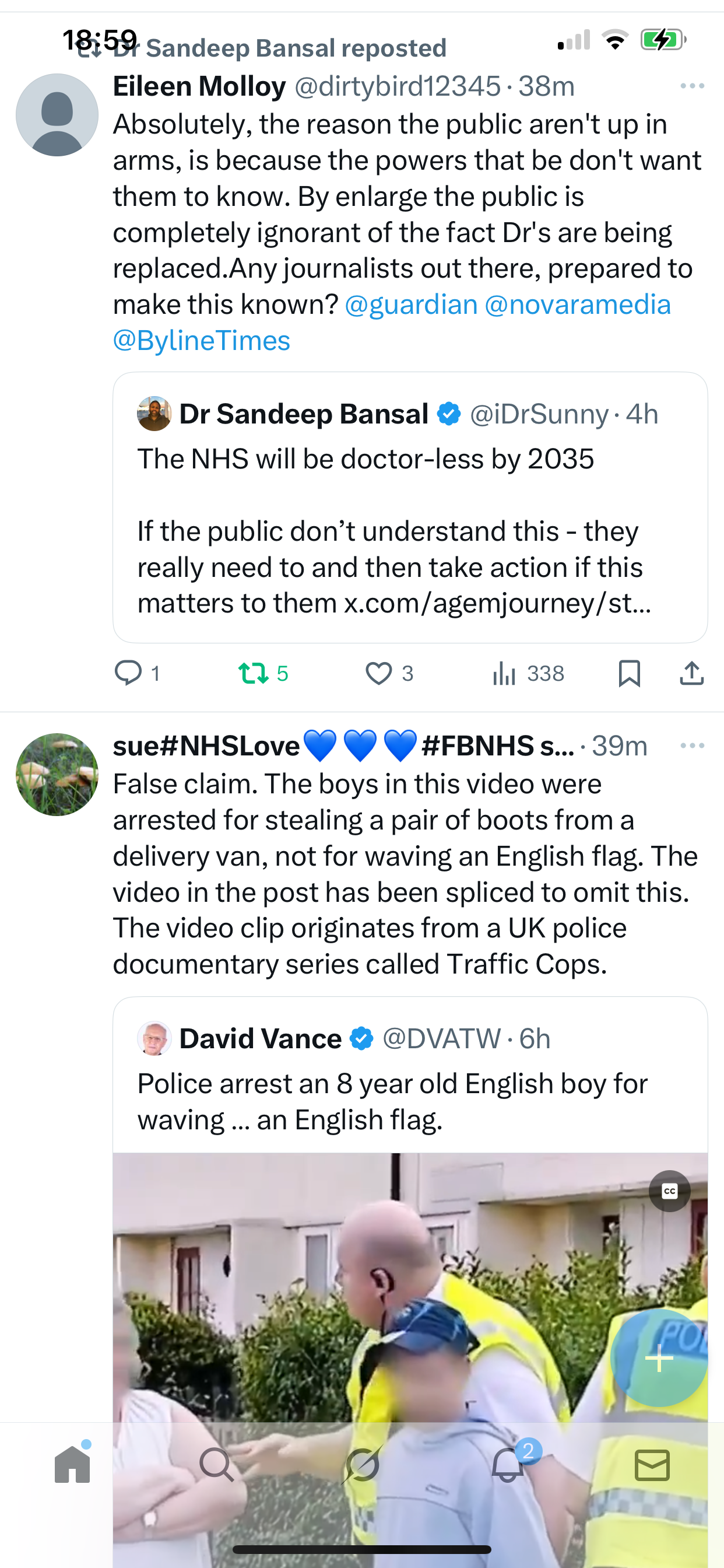Open Eileen Molloy's profile avatar
The width and height of the screenshot is (724, 1568).
point(57,115)
